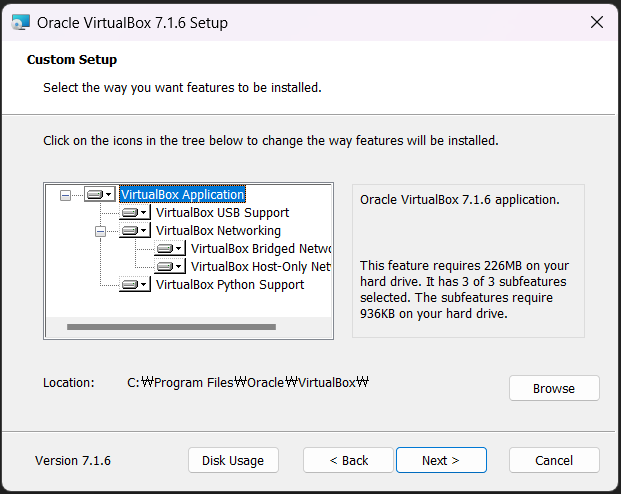This screenshot has height=494, width=621.
Task: Click the Version 7.1.6 label
Action: coord(73,461)
